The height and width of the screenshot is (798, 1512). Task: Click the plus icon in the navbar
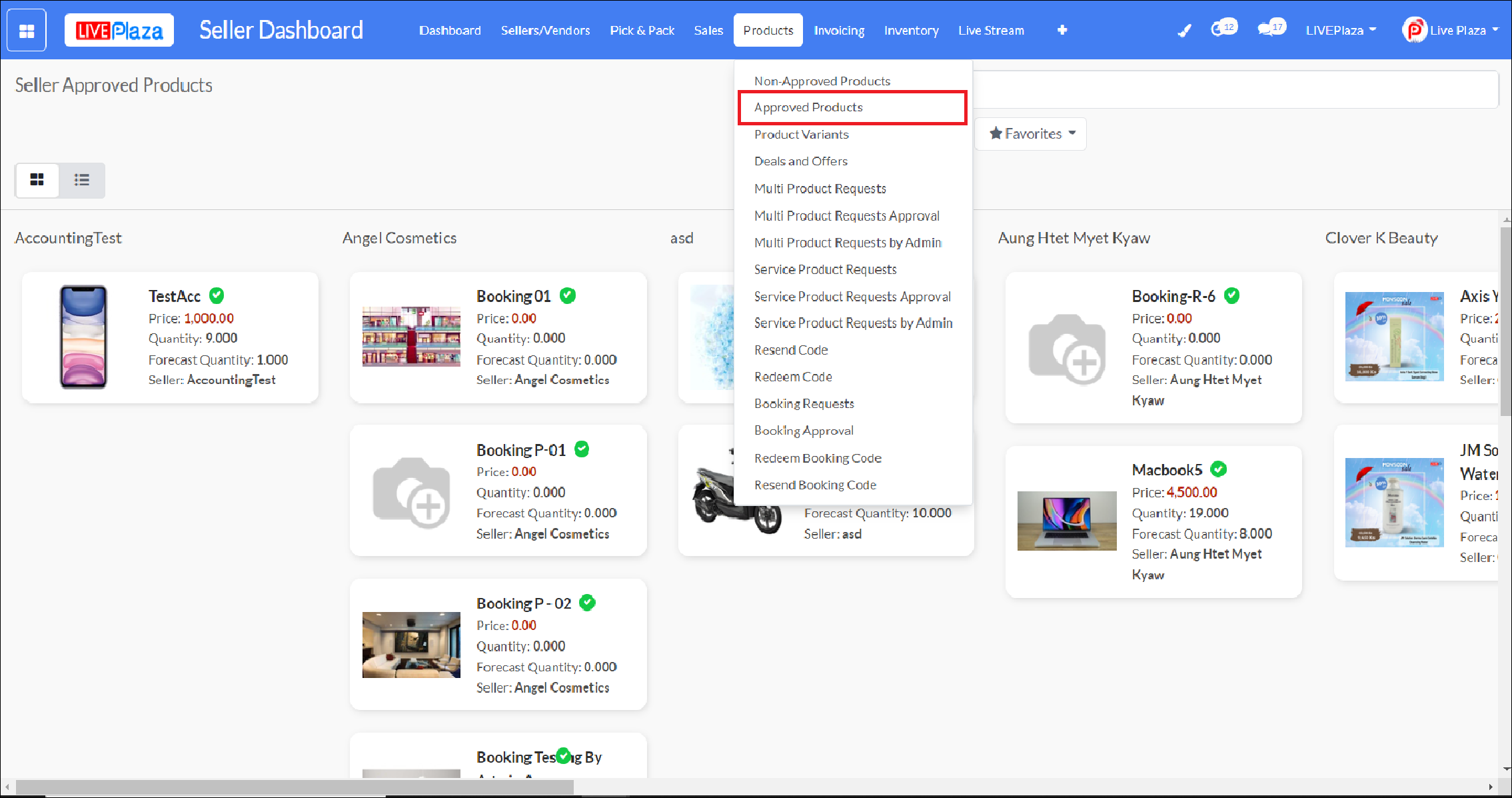(1062, 31)
